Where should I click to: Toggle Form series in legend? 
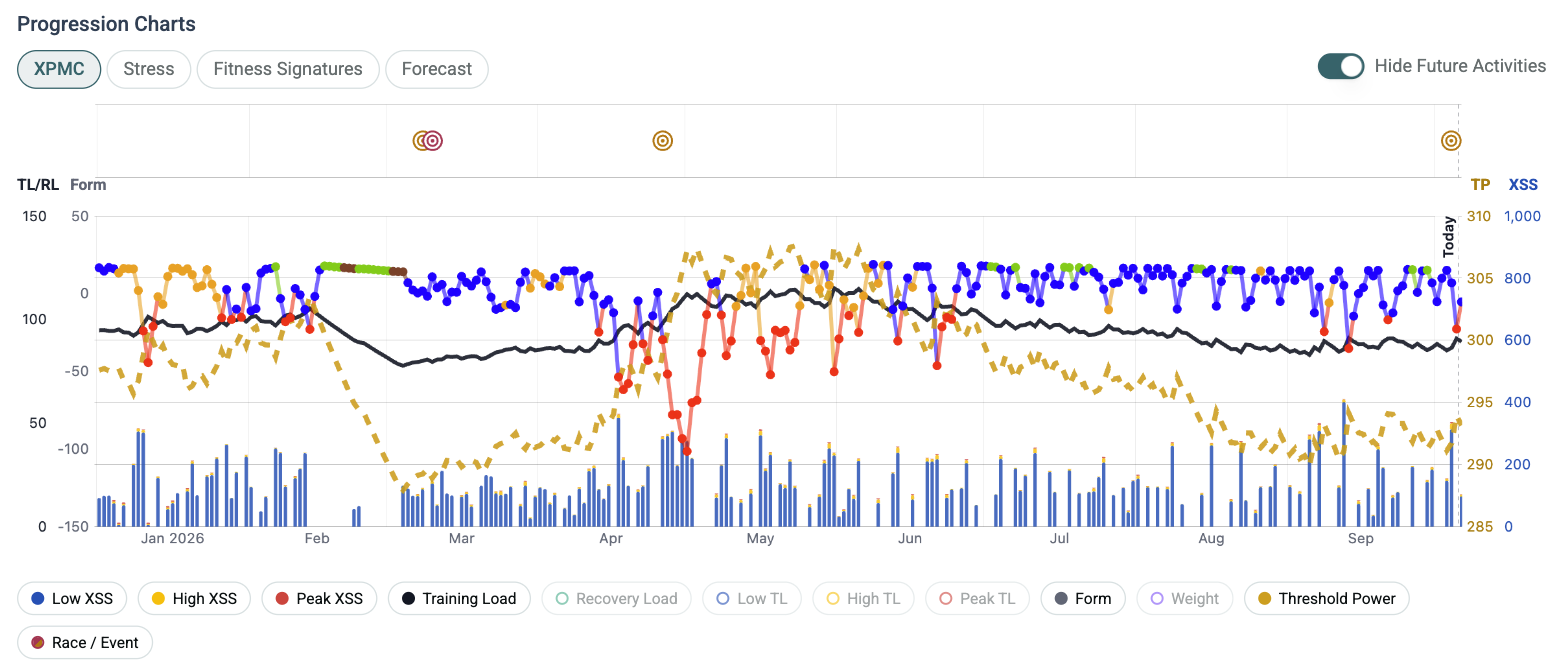coord(1083,599)
